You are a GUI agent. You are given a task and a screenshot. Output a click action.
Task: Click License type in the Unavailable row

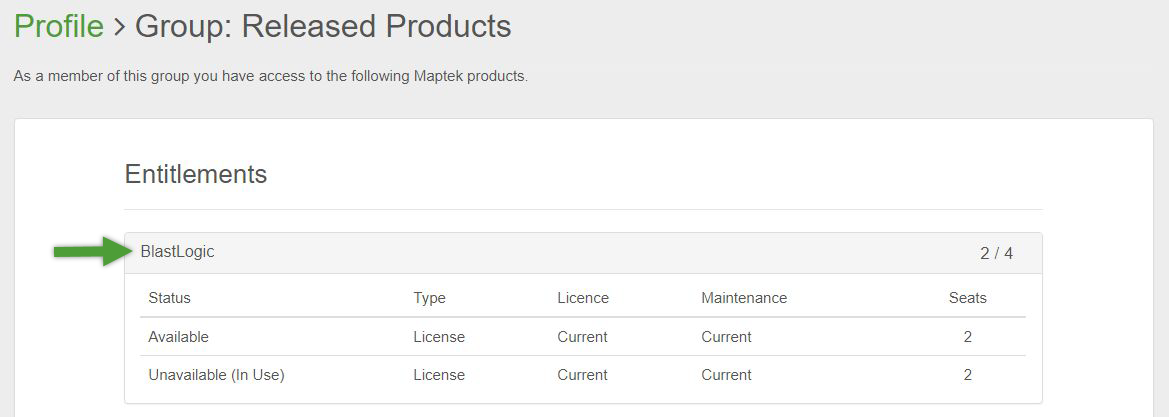click(439, 375)
